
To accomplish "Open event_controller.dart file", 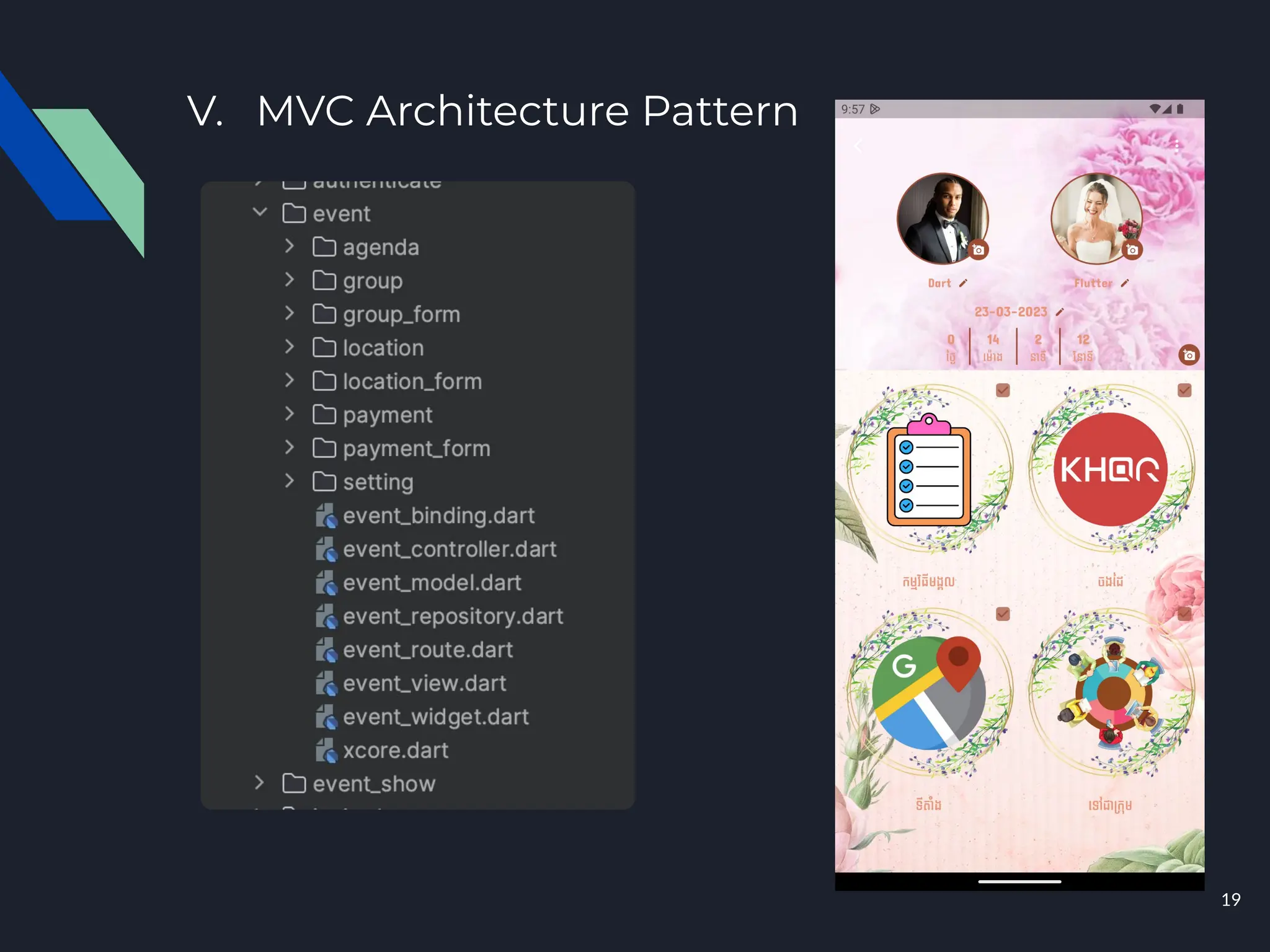I will [449, 549].
